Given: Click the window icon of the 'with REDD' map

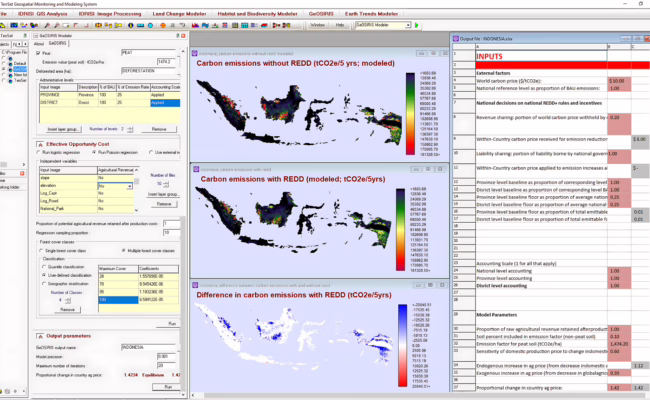Looking at the screenshot, I should point(196,169).
